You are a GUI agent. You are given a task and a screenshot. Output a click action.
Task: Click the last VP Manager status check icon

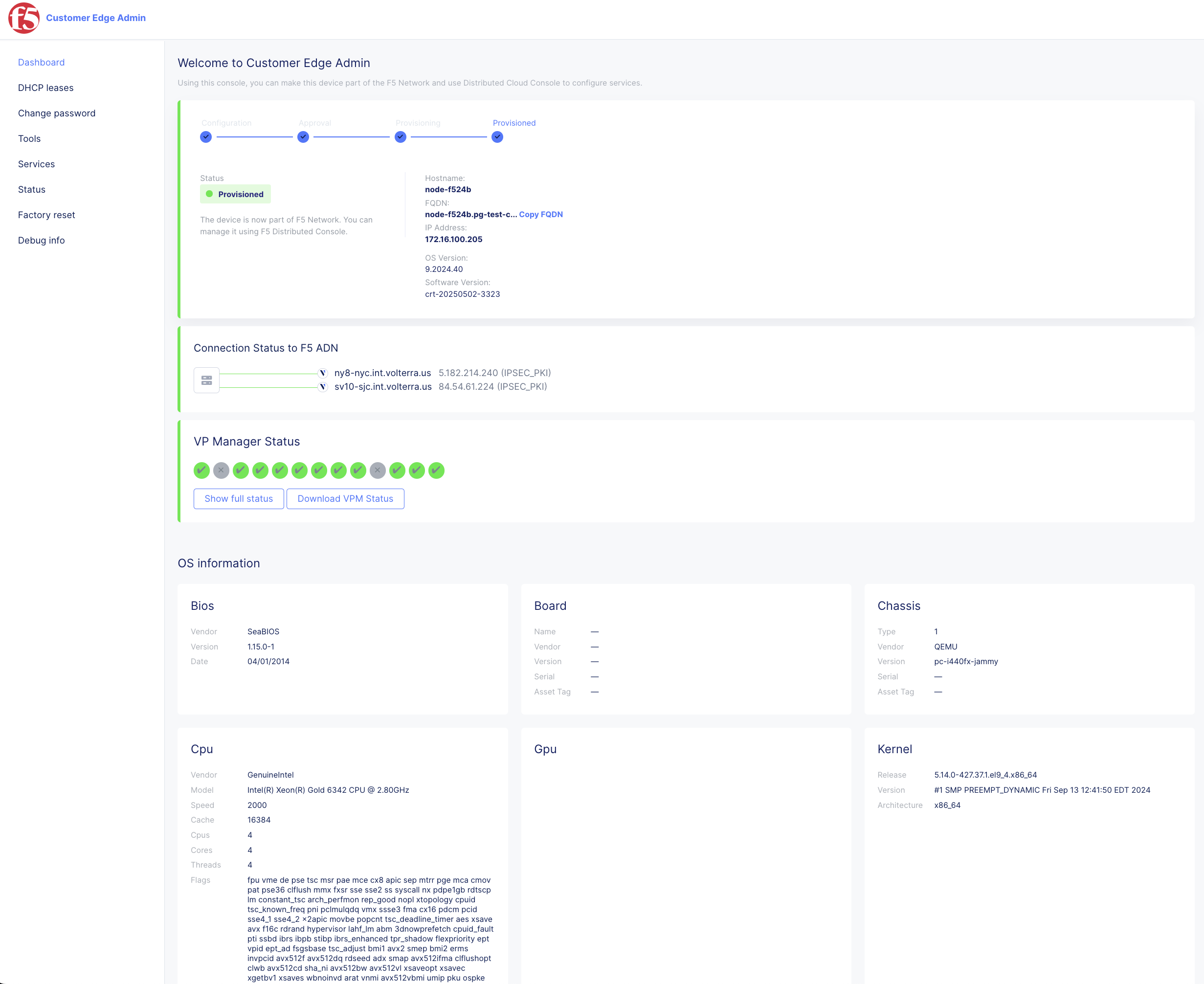click(x=437, y=470)
